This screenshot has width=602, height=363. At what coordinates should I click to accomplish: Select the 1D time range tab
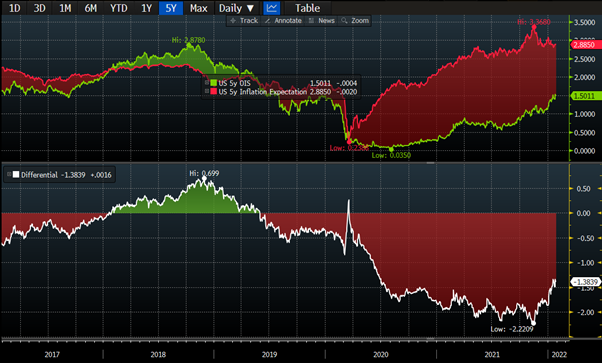tap(14, 8)
